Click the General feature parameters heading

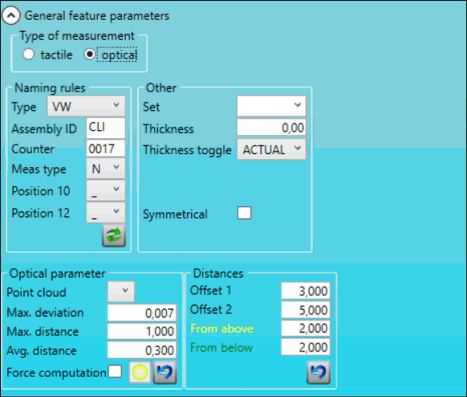[x=97, y=16]
